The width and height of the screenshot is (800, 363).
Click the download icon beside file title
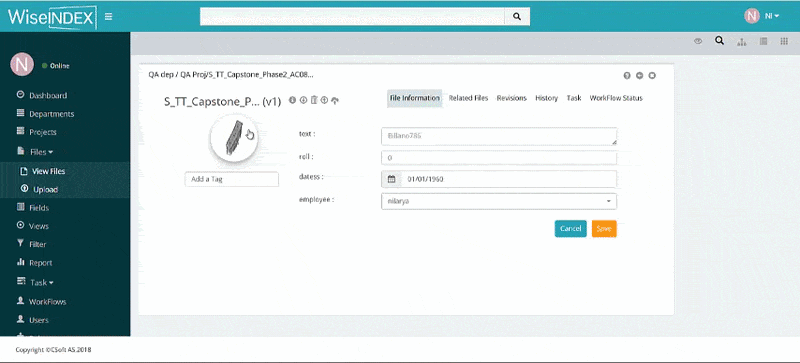click(303, 100)
